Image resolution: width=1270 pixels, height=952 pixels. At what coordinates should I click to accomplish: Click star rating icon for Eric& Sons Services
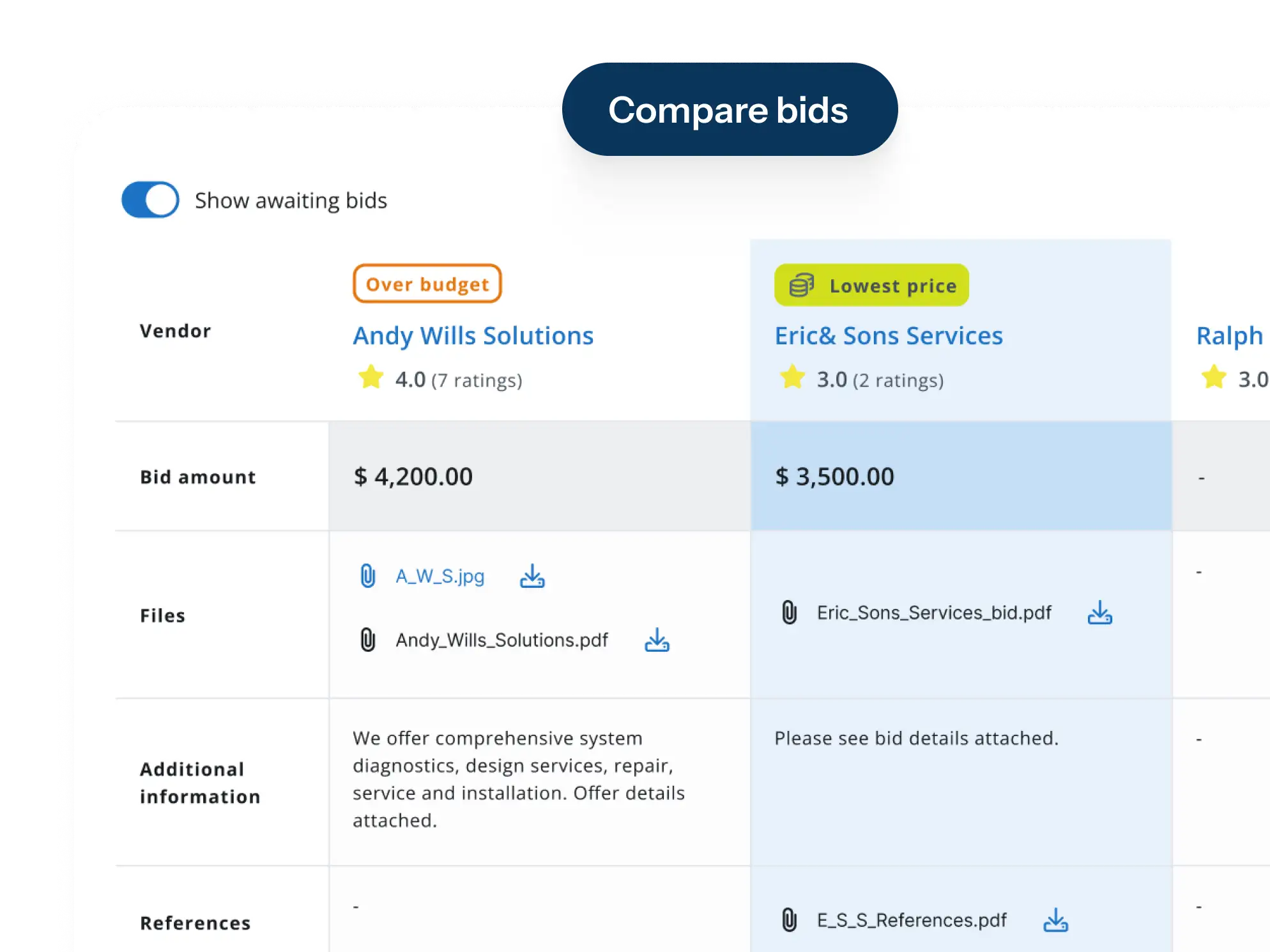(792, 378)
